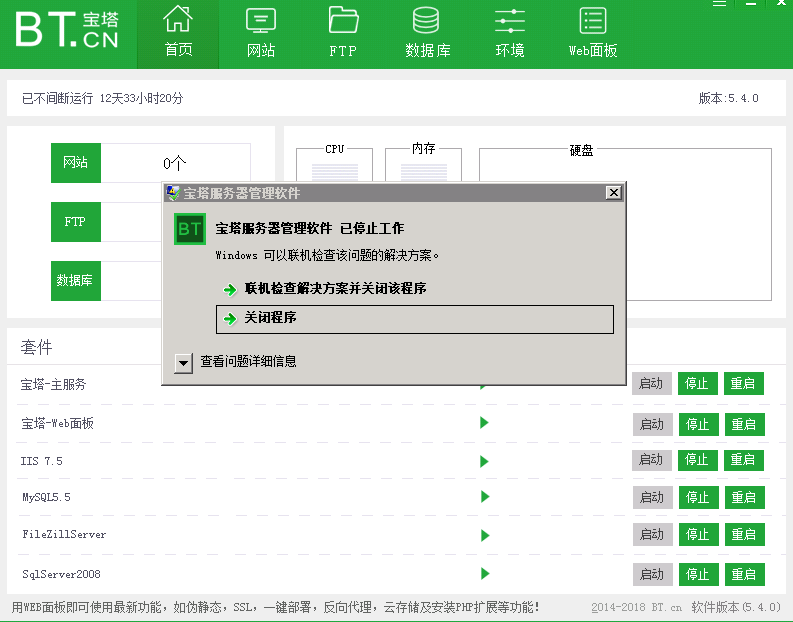Stop the 宝塔-Web面板 service
This screenshot has height=622, width=793.
[x=698, y=424]
